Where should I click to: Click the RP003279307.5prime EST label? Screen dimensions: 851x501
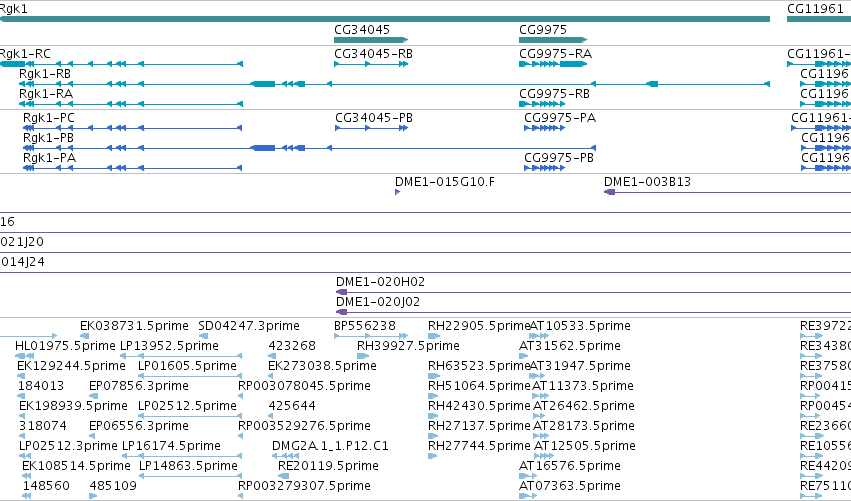tap(304, 486)
